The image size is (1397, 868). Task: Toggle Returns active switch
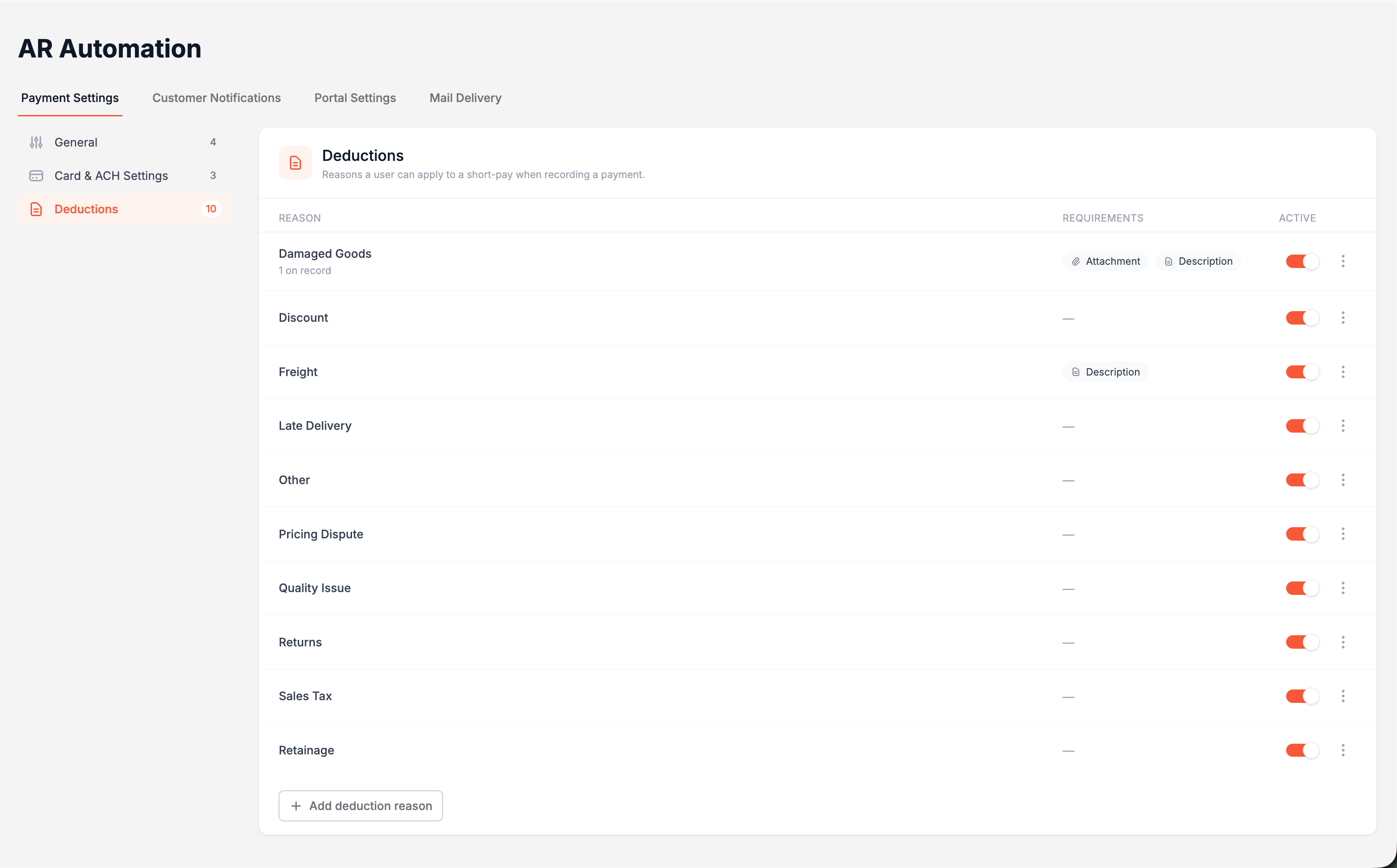coord(1302,642)
